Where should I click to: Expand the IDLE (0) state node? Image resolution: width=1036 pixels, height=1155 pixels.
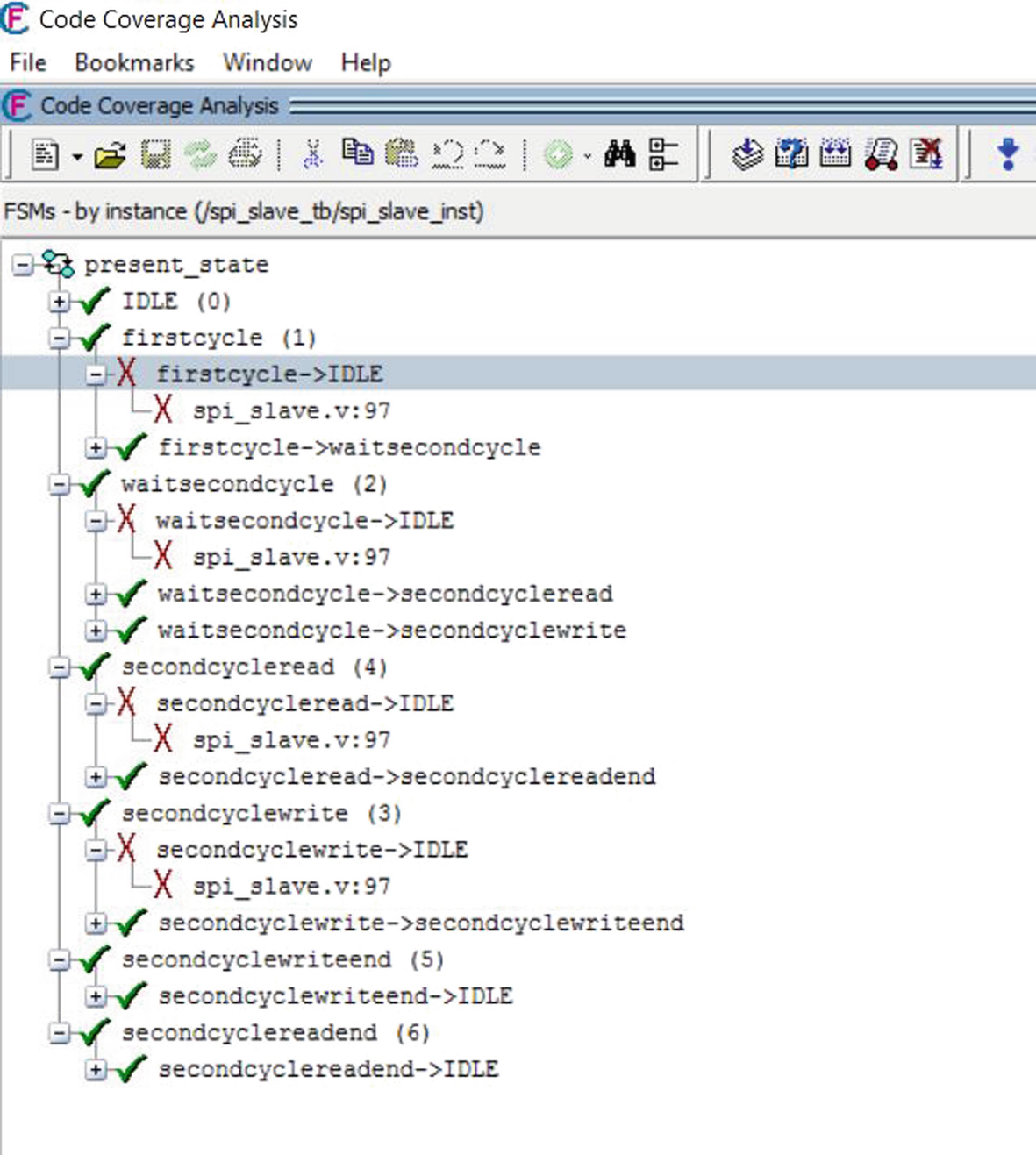coord(59,301)
